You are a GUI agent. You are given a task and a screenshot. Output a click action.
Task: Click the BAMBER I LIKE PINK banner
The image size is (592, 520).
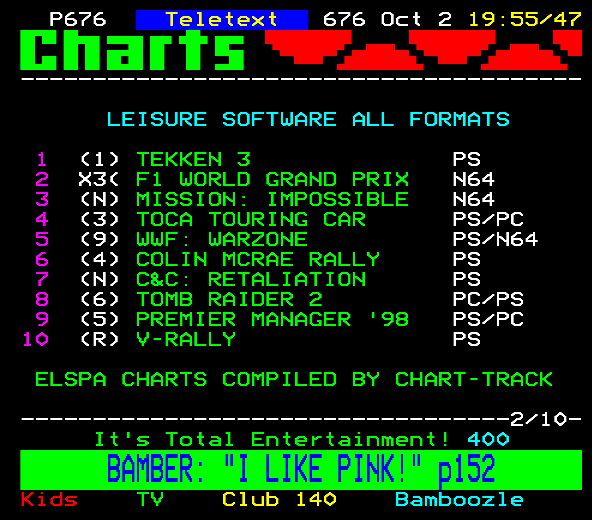(x=301, y=470)
